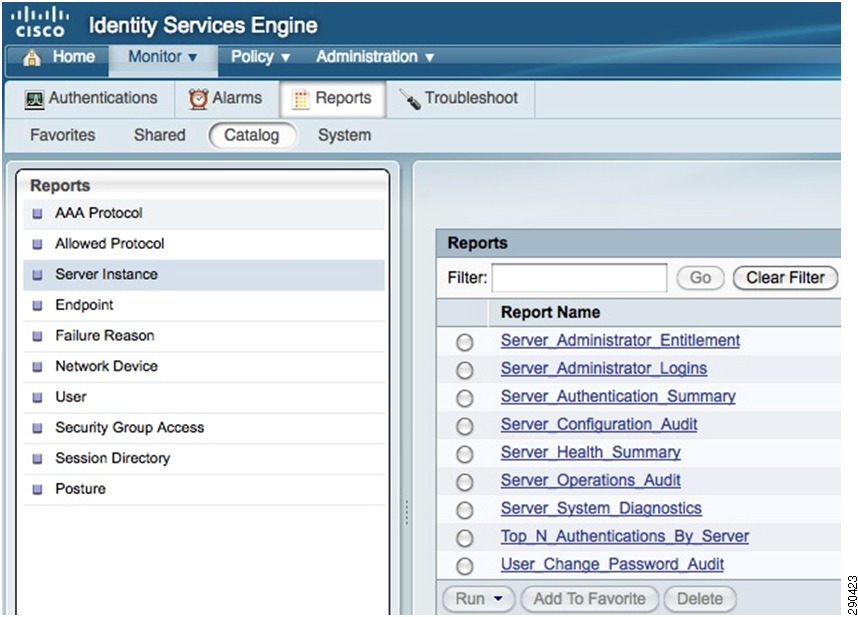This screenshot has width=858, height=617.
Task: Open Server_Administrator_Entitlement report link
Action: point(620,341)
